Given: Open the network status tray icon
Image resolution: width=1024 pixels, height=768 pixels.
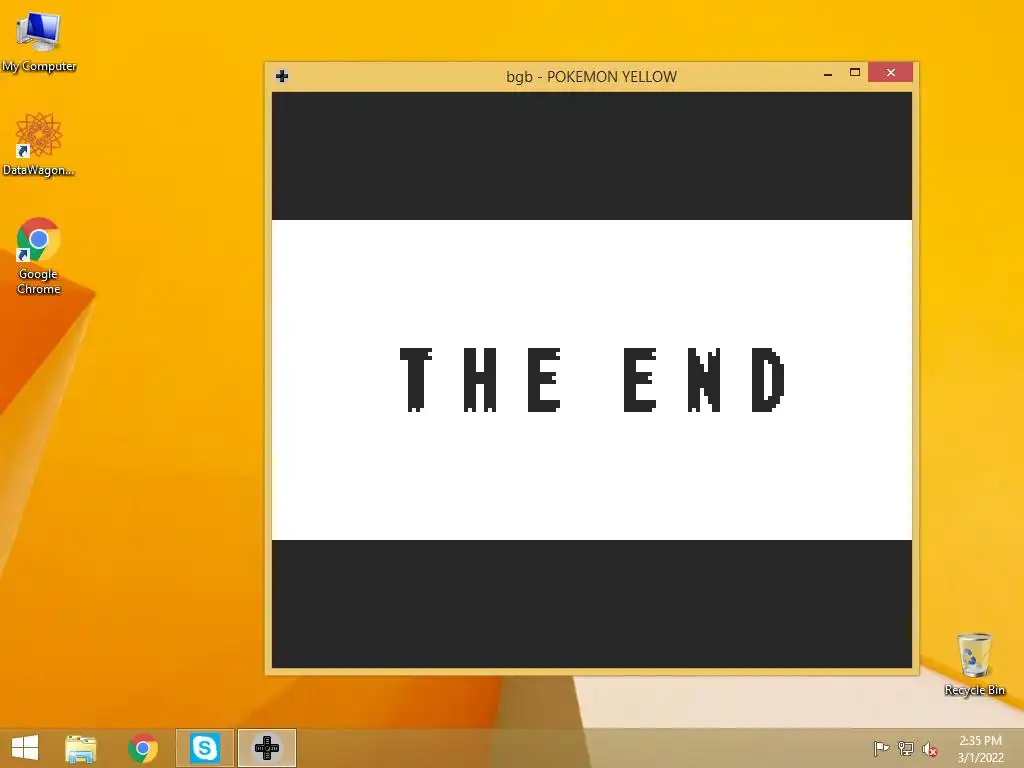Looking at the screenshot, I should click(906, 748).
